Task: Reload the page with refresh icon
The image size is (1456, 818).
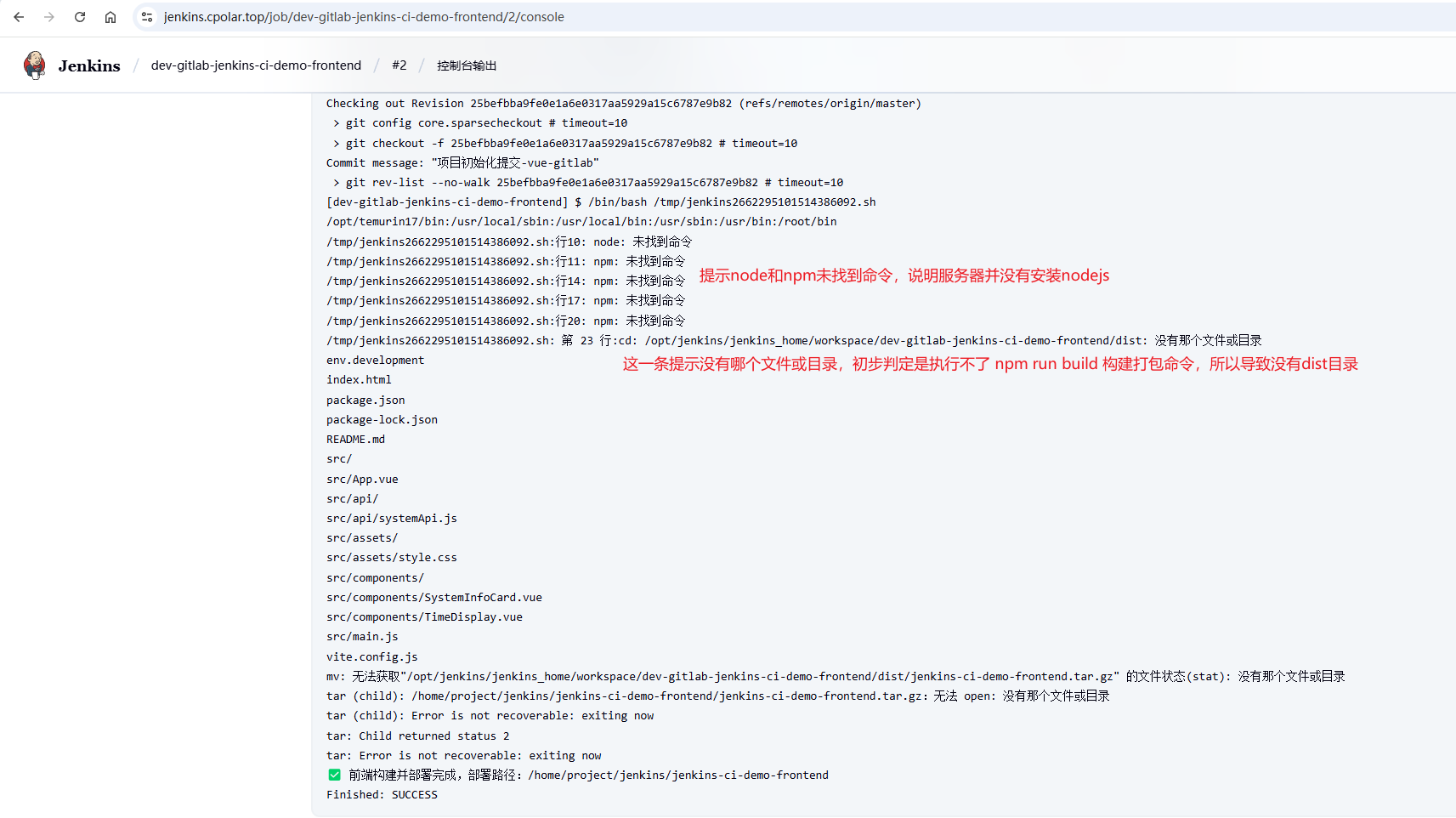Action: (x=80, y=17)
